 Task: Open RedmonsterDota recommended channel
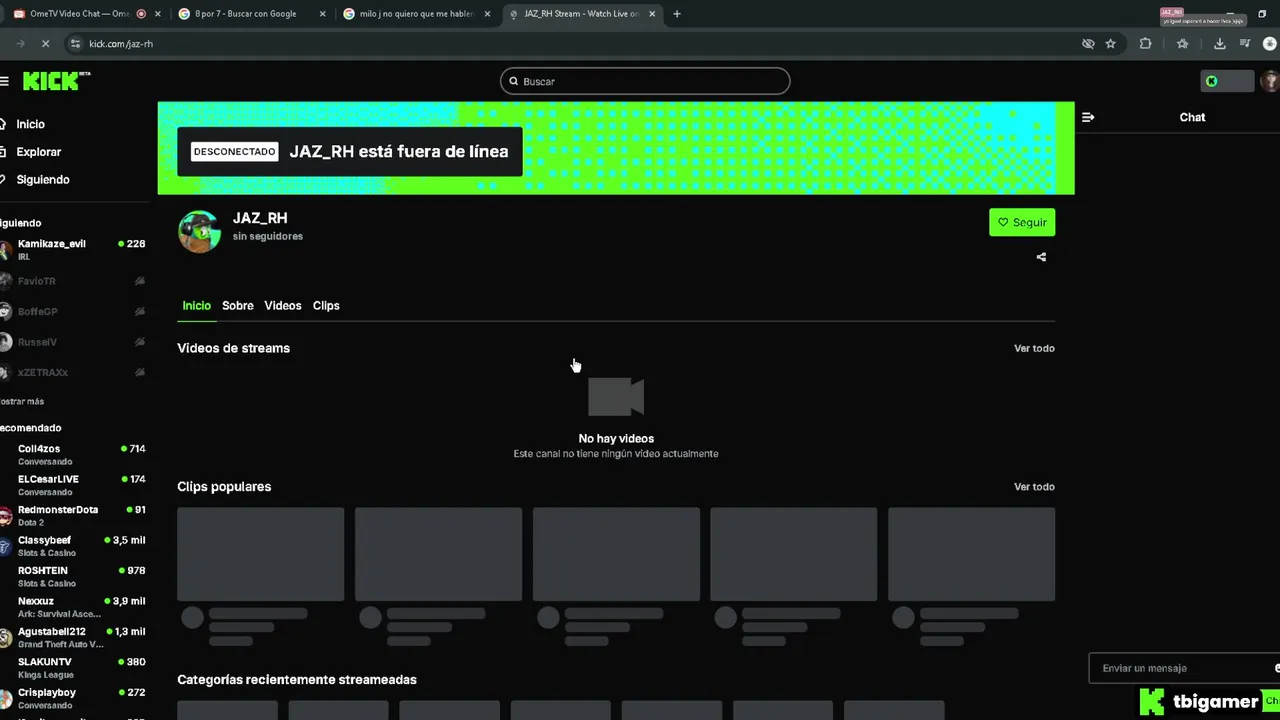pyautogui.click(x=73, y=516)
